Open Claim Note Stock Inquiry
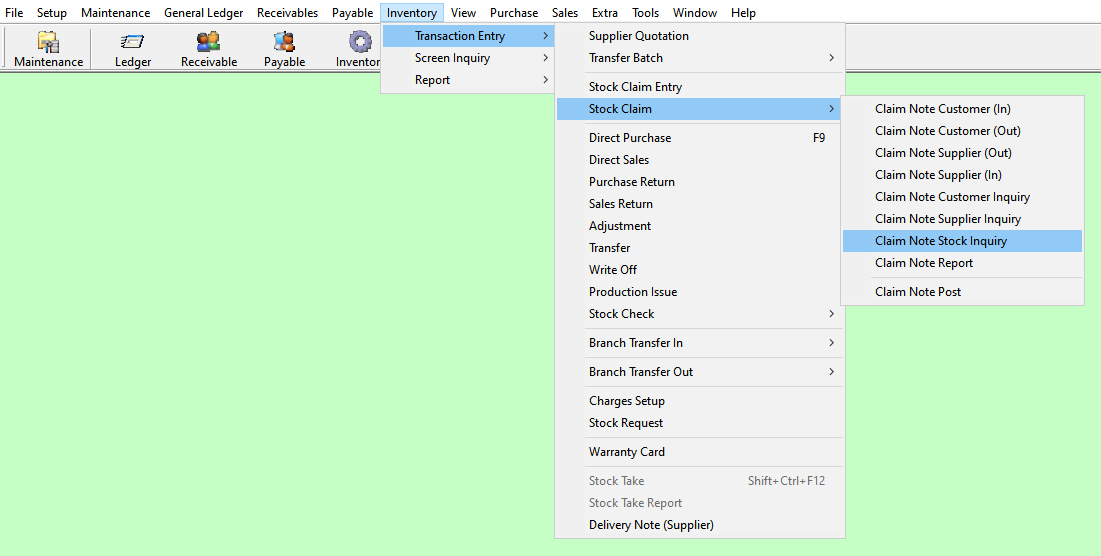Screen dimensions: 1101x556 click(x=963, y=241)
